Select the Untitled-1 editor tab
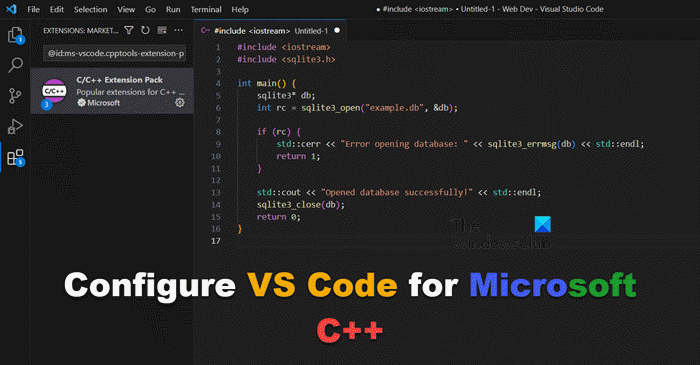This screenshot has height=365, width=700. tap(270, 31)
